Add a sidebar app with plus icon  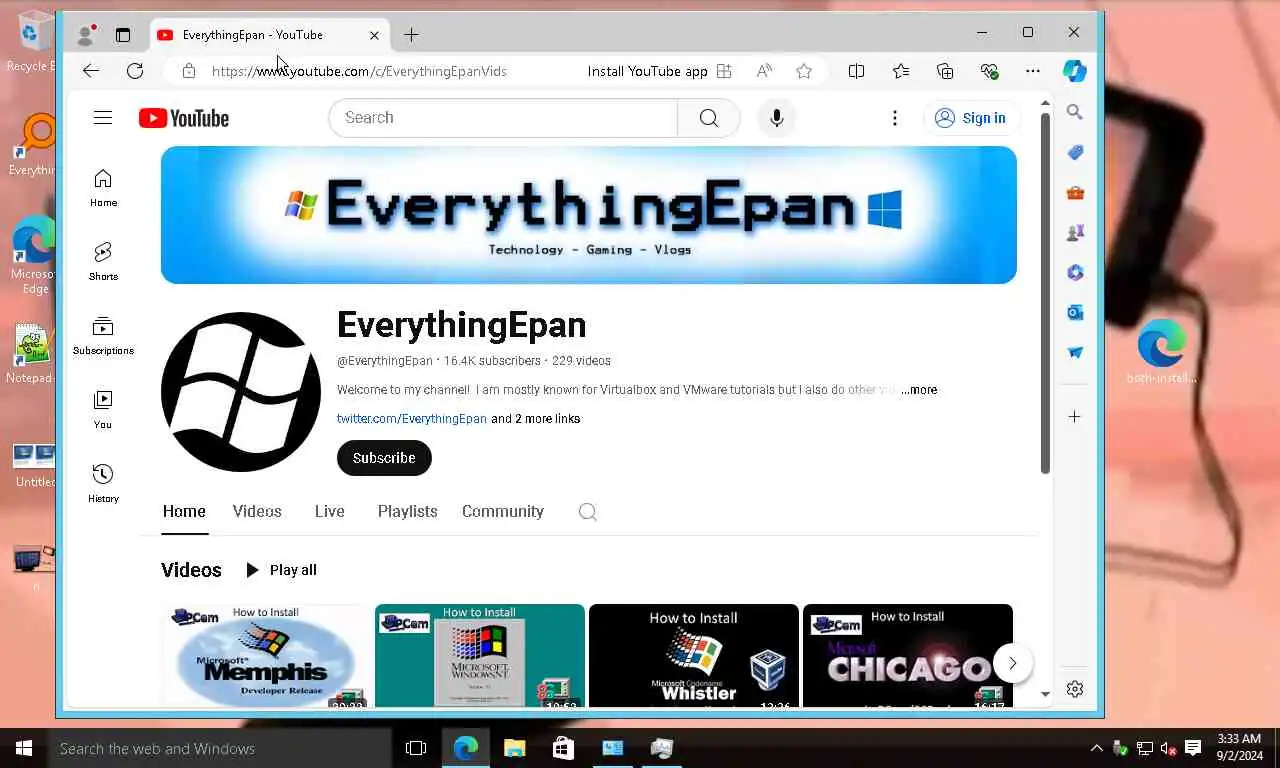point(1075,416)
